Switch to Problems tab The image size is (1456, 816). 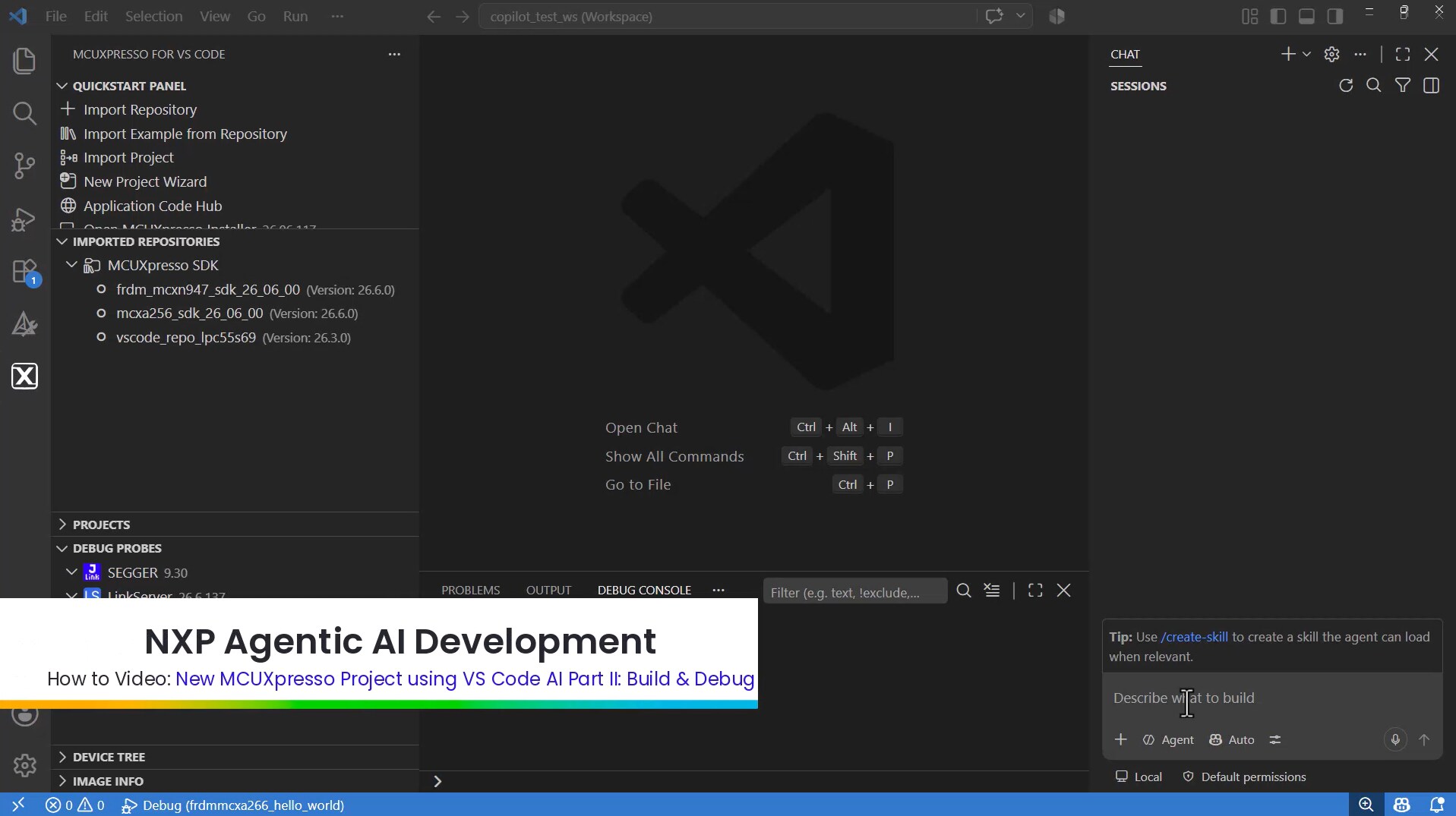coord(470,590)
